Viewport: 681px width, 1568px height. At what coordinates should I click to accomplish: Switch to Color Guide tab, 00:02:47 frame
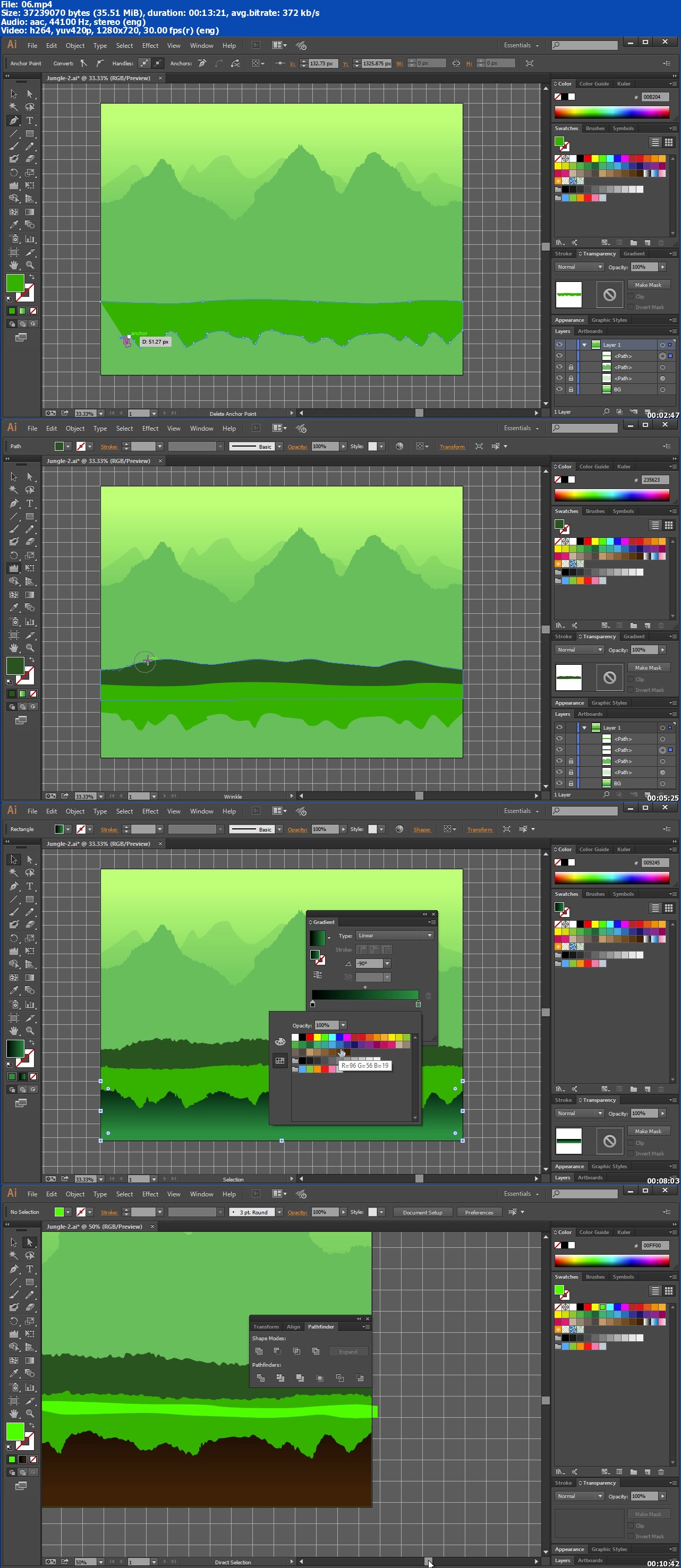[593, 84]
